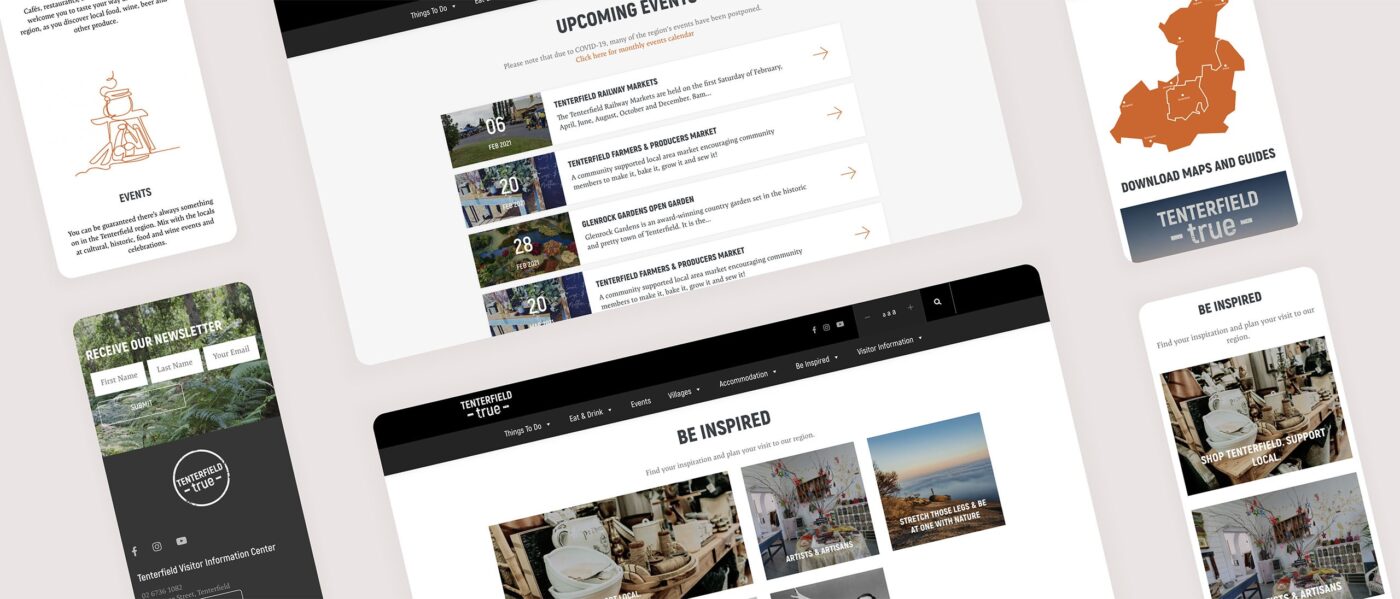Image resolution: width=1400 pixels, height=599 pixels.
Task: Open YouTube icon in the desktop header
Action: coord(840,325)
